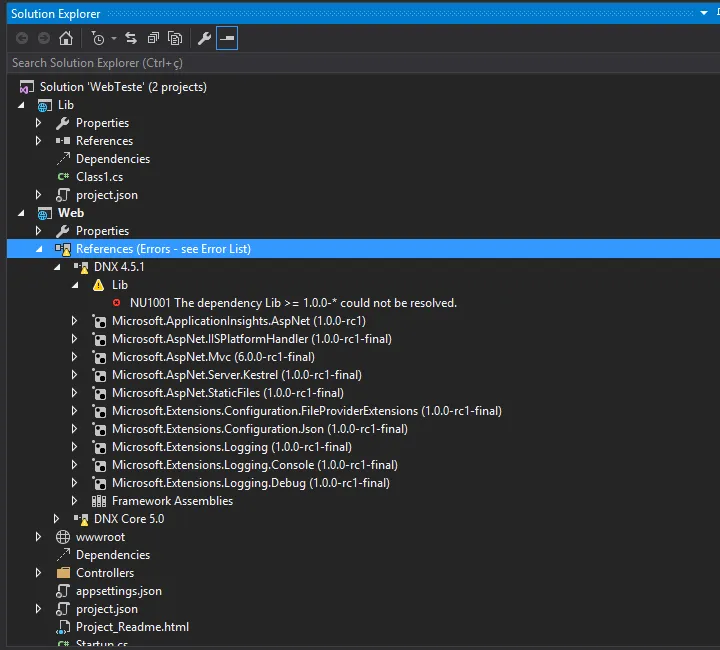Click the Home button in toolbar

click(66, 38)
